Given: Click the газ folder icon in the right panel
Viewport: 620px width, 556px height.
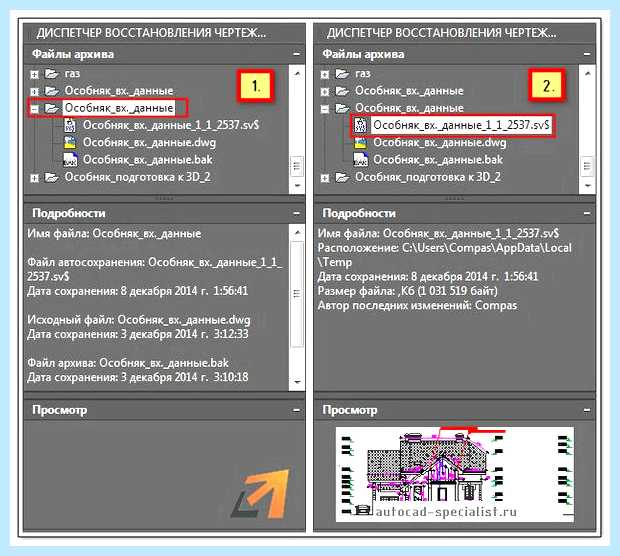Looking at the screenshot, I should [x=342, y=74].
